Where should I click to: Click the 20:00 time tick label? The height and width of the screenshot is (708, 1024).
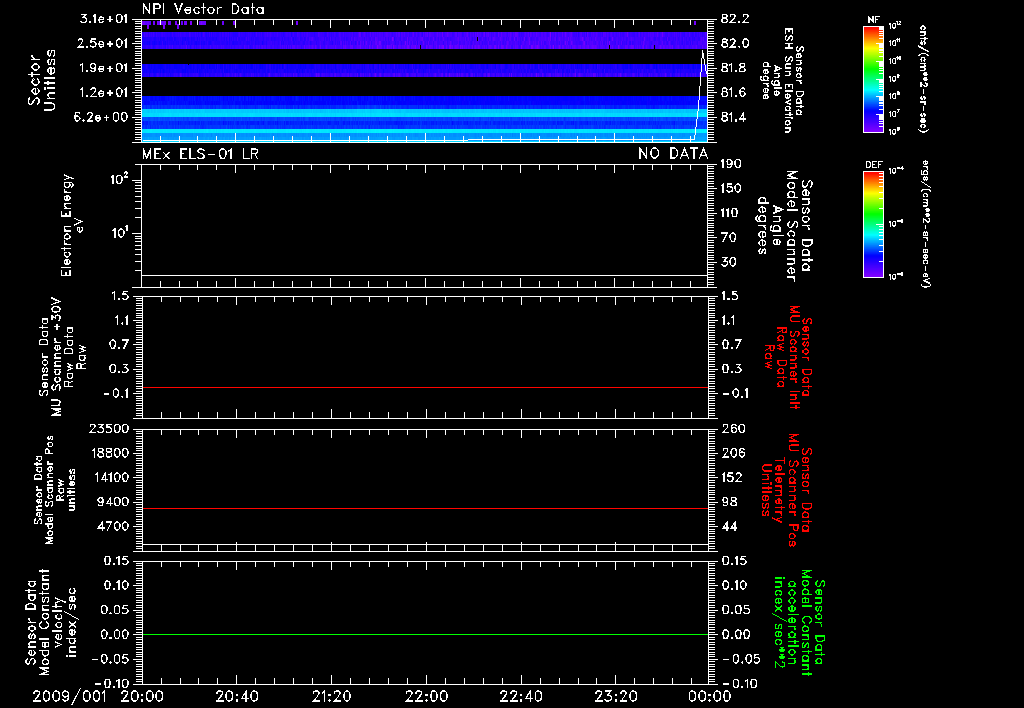142,696
